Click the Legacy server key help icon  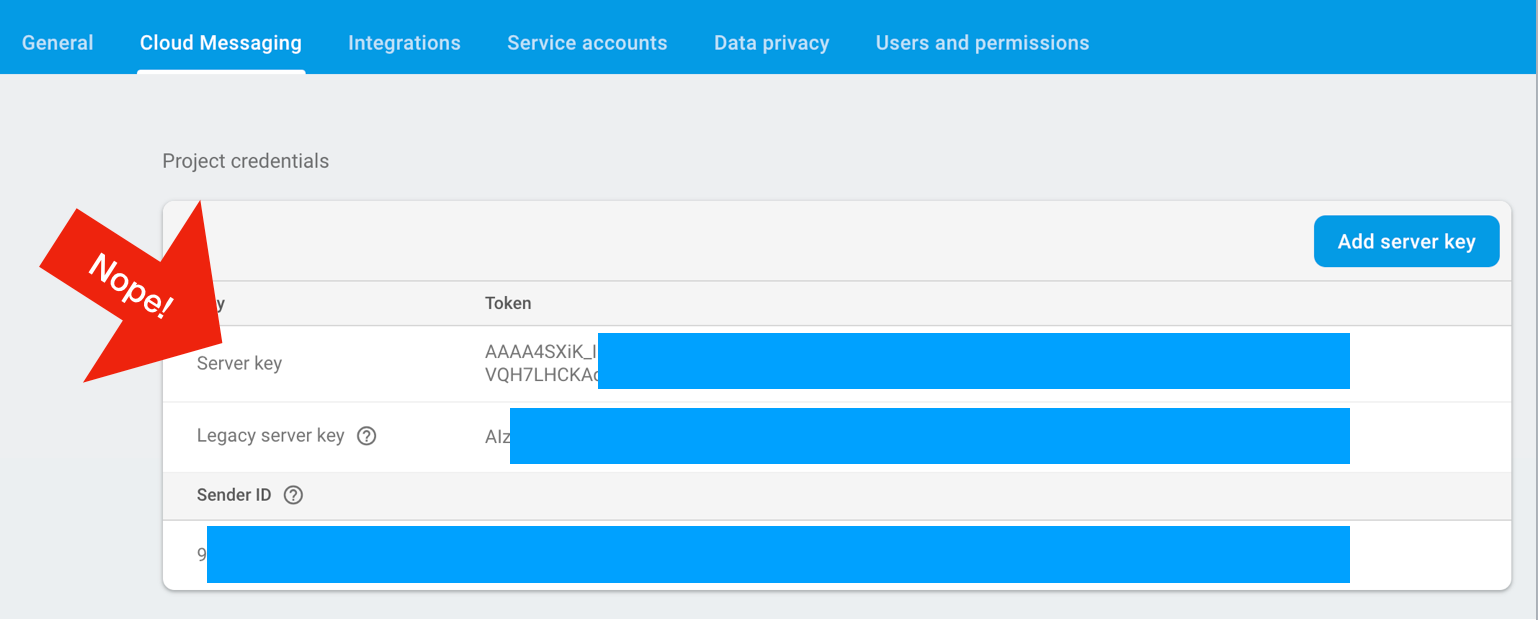pyautogui.click(x=367, y=436)
